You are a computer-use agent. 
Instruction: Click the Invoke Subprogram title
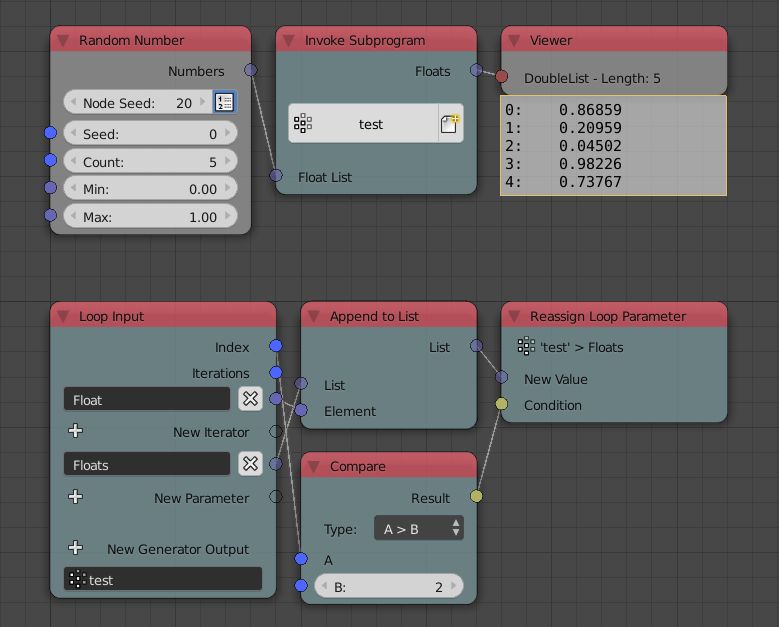(x=365, y=40)
